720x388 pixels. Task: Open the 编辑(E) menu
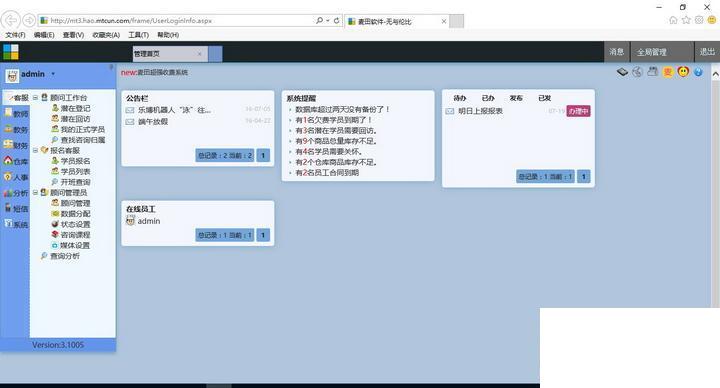[44, 35]
